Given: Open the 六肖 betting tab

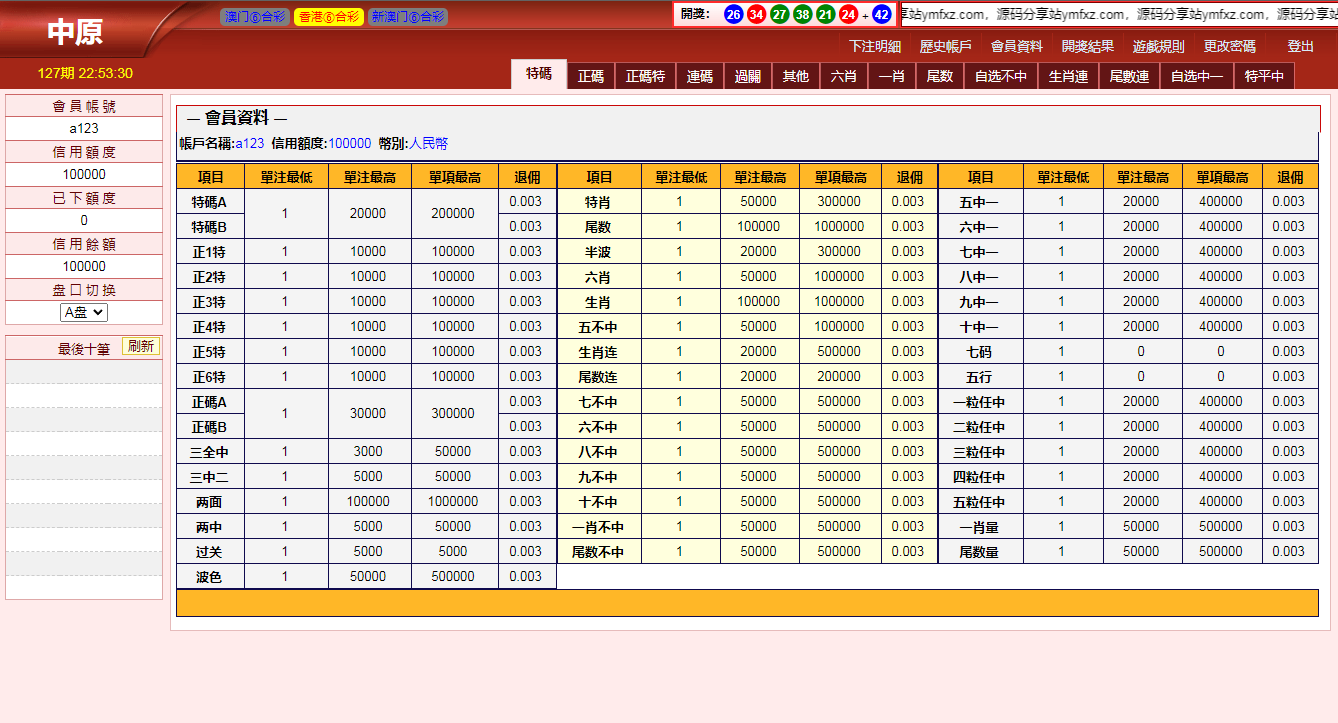Looking at the screenshot, I should pyautogui.click(x=843, y=76).
